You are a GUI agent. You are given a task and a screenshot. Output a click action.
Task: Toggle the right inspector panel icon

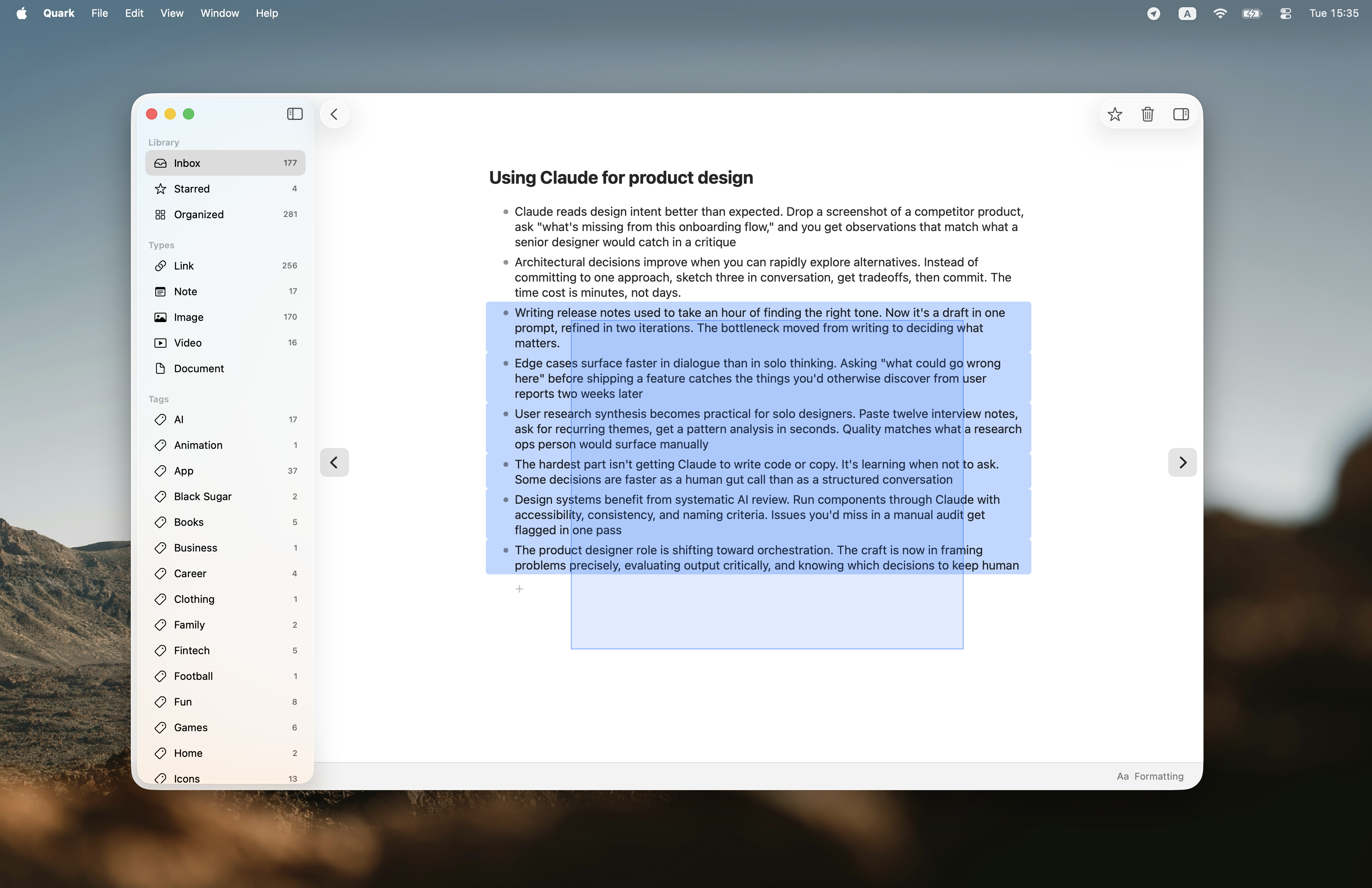[1181, 114]
